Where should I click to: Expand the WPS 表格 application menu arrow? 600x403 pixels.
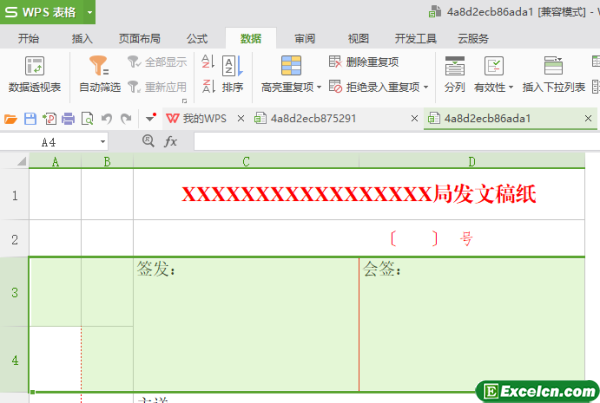[90, 12]
